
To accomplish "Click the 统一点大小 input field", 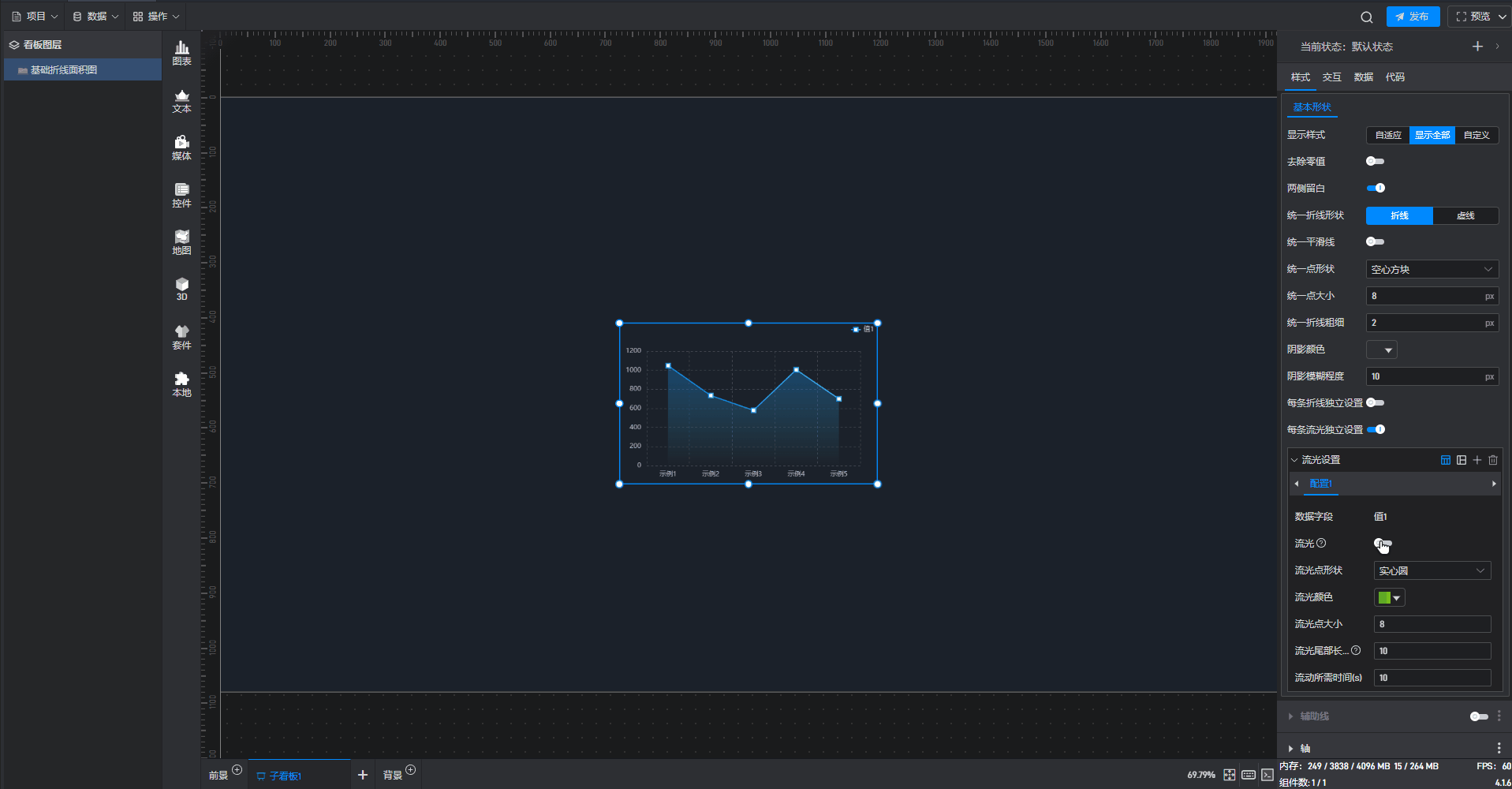I will point(1424,297).
